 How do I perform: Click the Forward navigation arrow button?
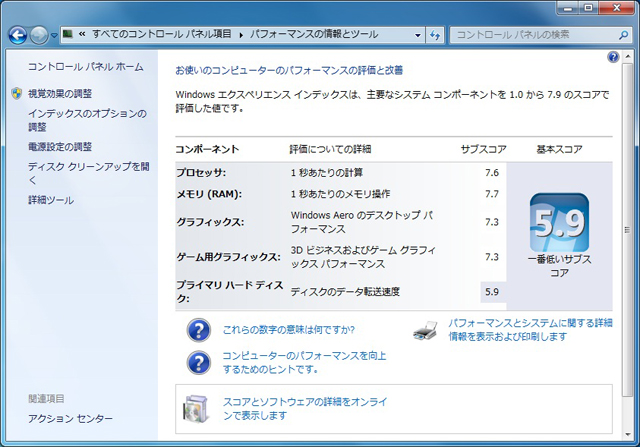pyautogui.click(x=39, y=35)
